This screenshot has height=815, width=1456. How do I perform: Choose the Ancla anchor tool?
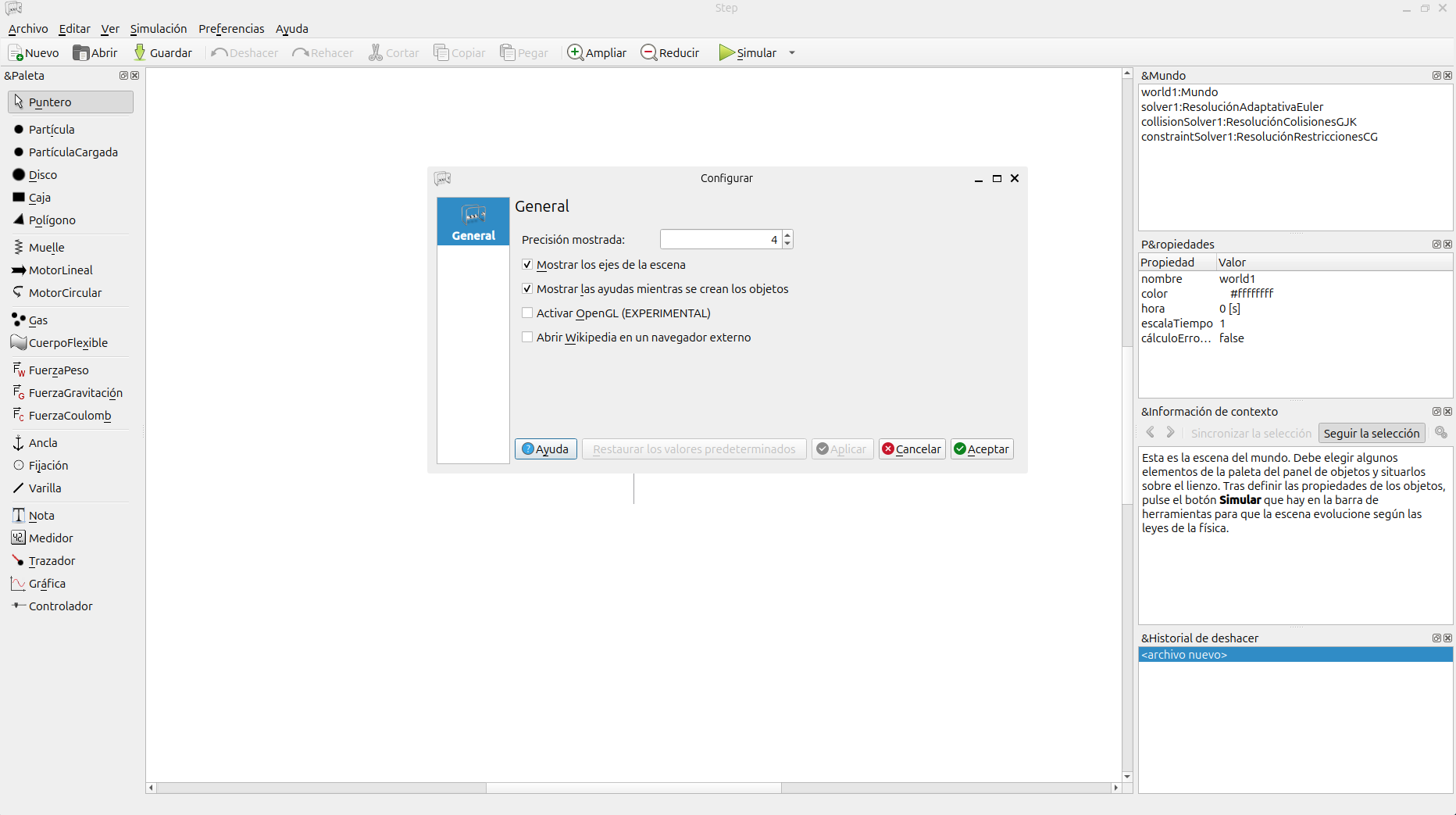[x=43, y=443]
